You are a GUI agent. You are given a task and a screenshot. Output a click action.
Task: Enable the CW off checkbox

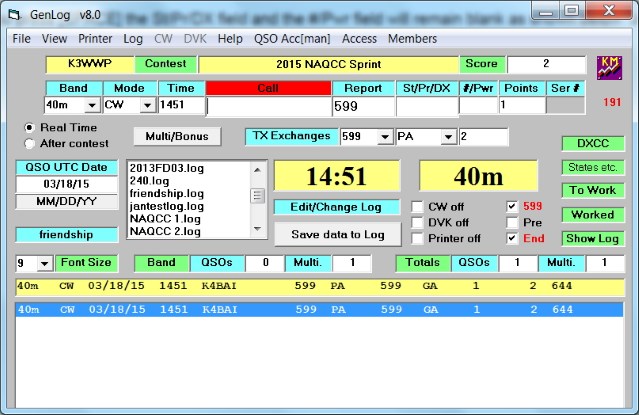tap(419, 207)
